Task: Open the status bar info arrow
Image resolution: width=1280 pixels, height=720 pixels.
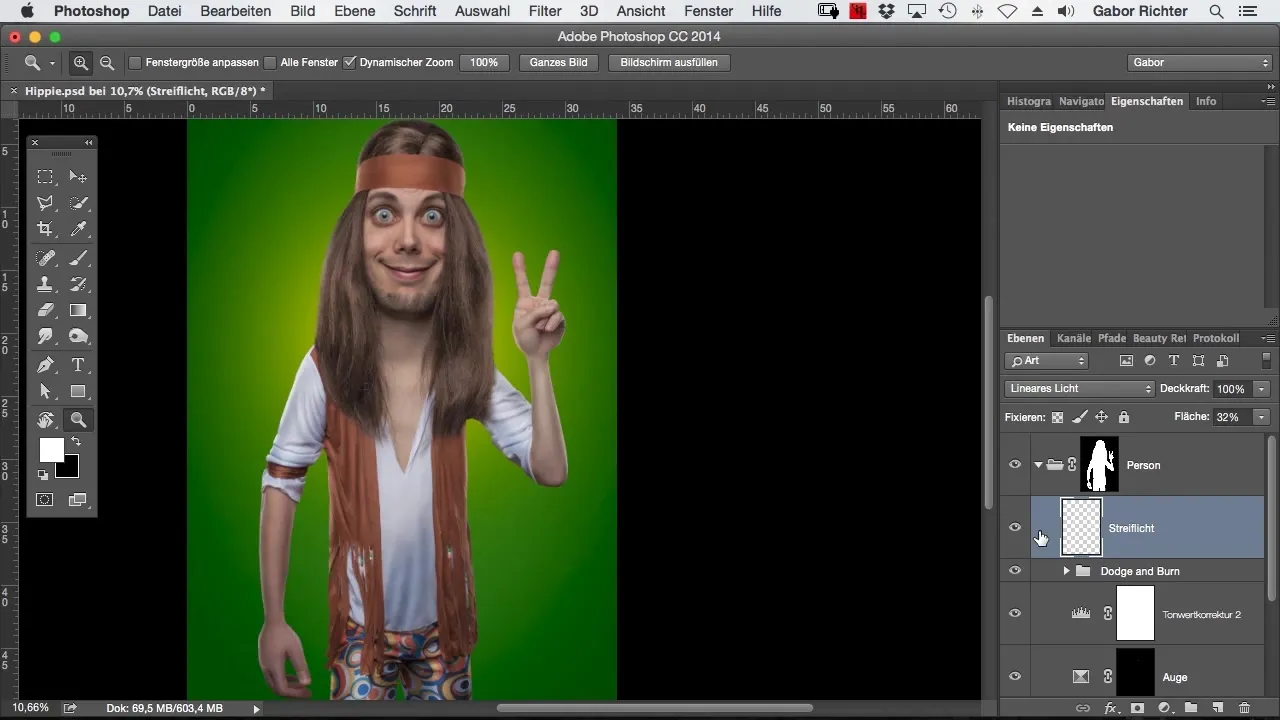Action: (x=256, y=708)
